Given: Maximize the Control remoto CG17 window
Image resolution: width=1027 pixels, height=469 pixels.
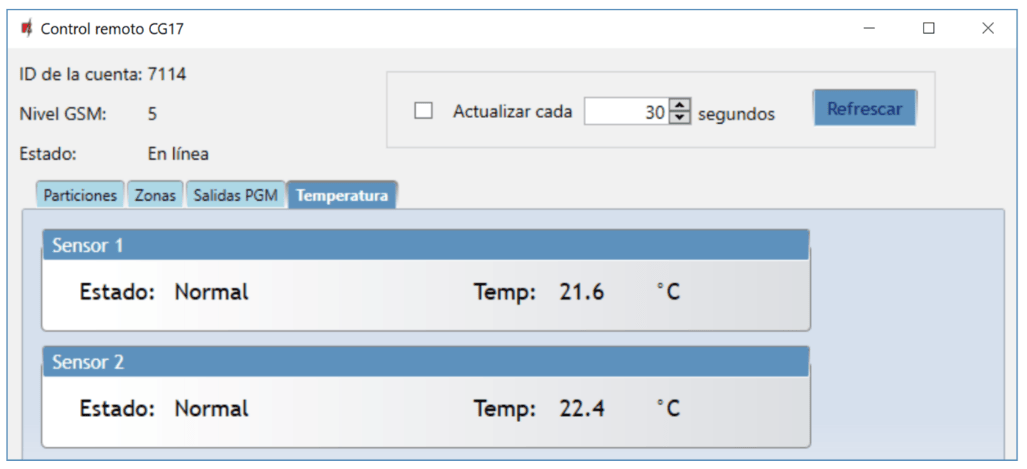Looking at the screenshot, I should (x=928, y=29).
